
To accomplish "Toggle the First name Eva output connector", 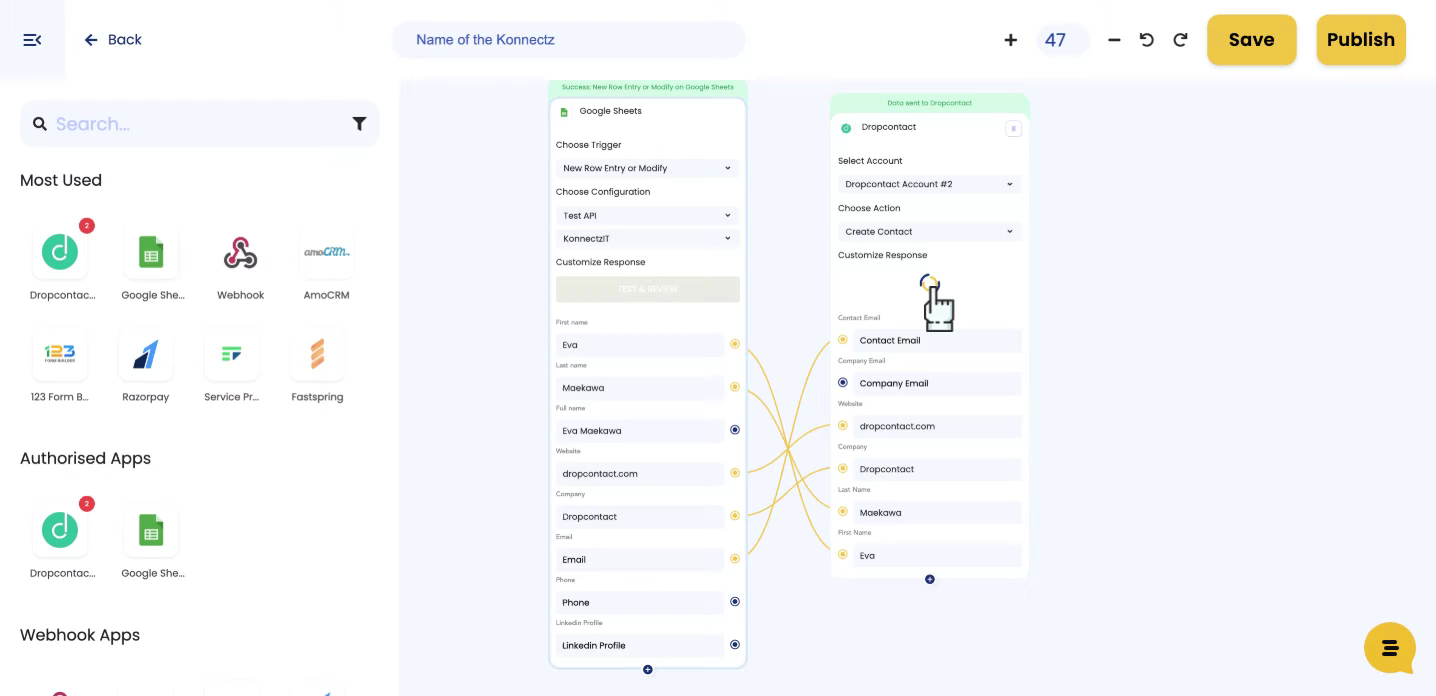I will [x=735, y=344].
